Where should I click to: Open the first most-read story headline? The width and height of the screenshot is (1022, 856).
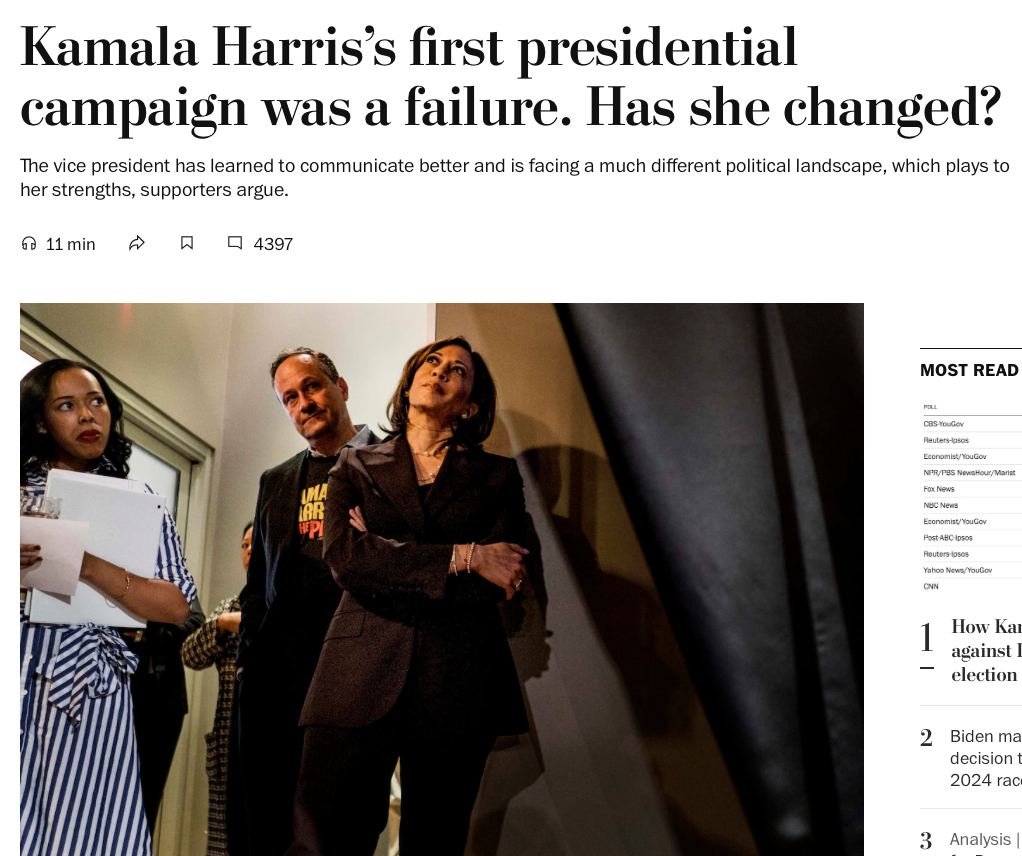pos(986,650)
